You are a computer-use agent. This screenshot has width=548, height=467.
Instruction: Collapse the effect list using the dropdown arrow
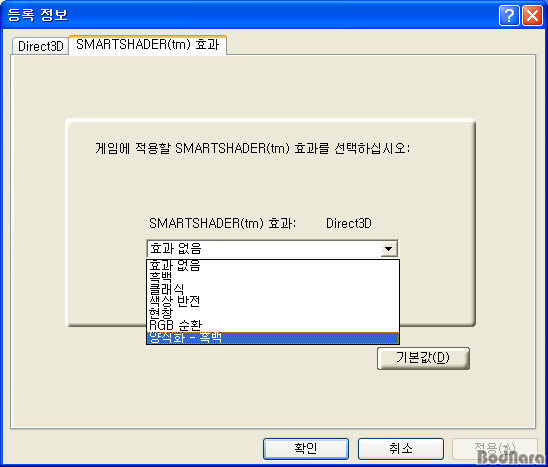(x=388, y=249)
